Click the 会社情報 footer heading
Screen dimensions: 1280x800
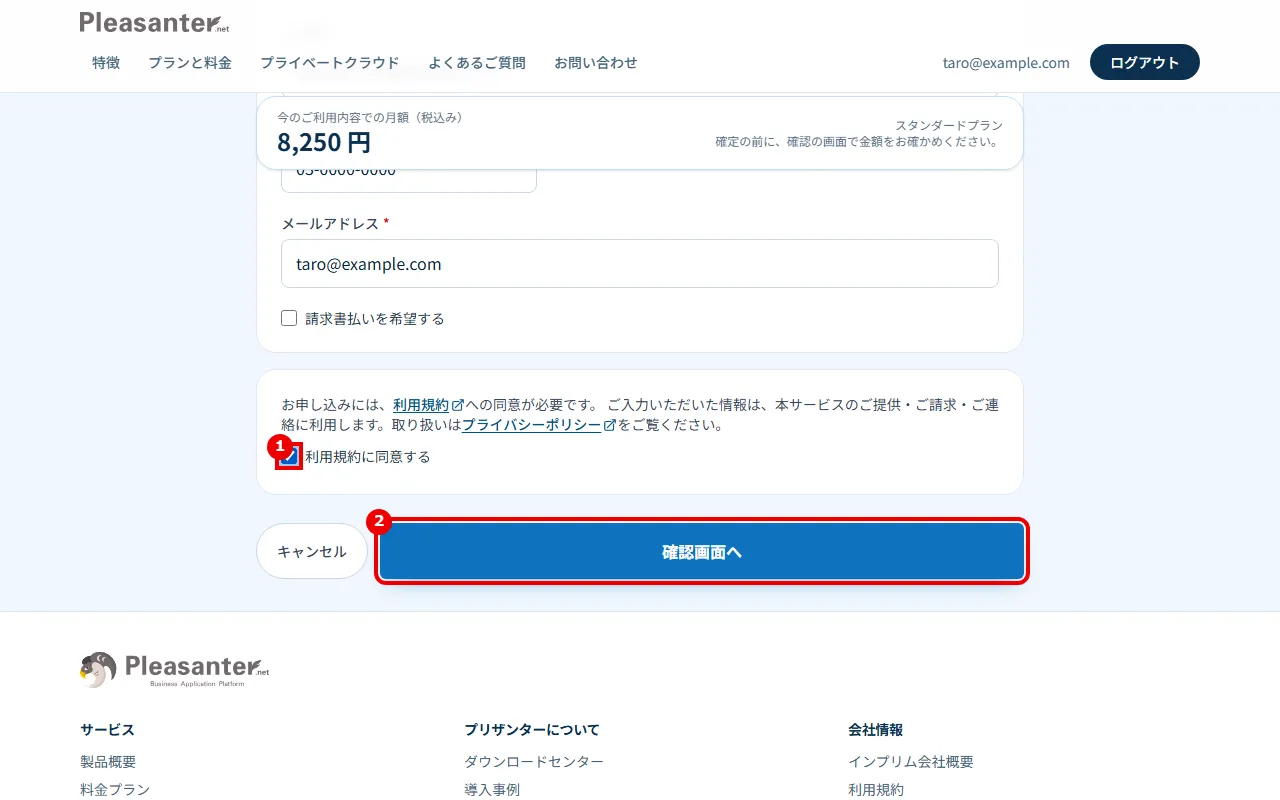[876, 730]
